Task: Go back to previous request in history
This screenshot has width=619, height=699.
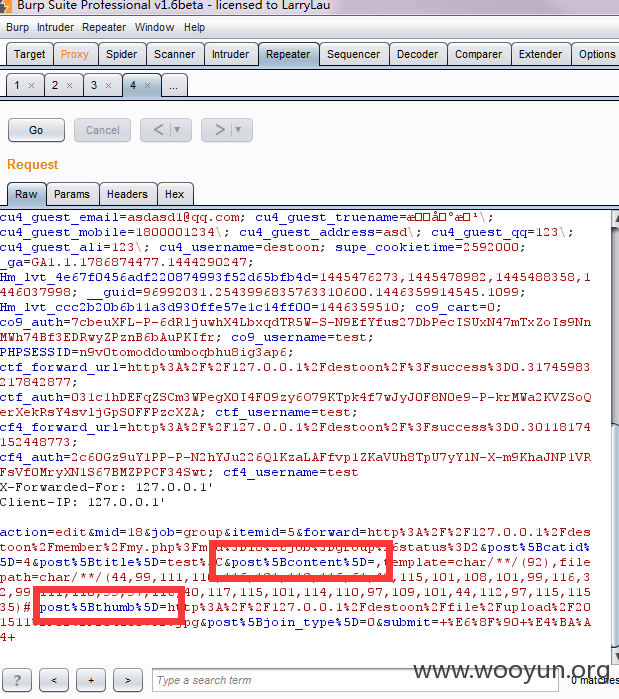Action: coord(157,130)
